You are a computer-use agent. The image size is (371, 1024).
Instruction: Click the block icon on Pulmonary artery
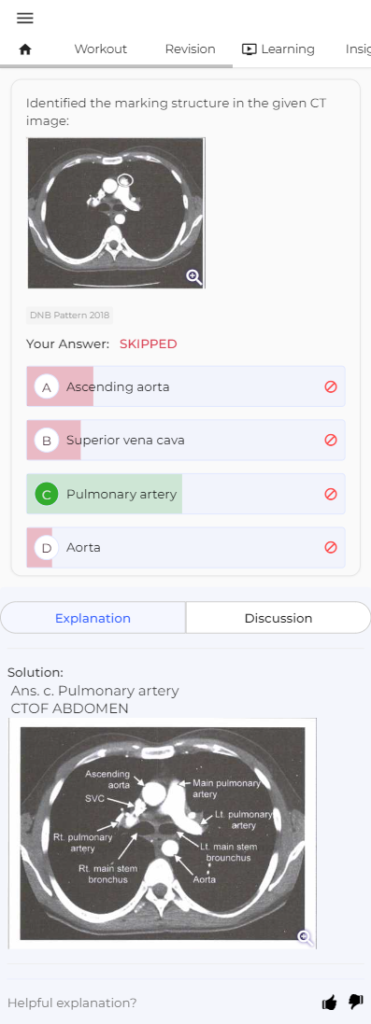[x=331, y=494]
